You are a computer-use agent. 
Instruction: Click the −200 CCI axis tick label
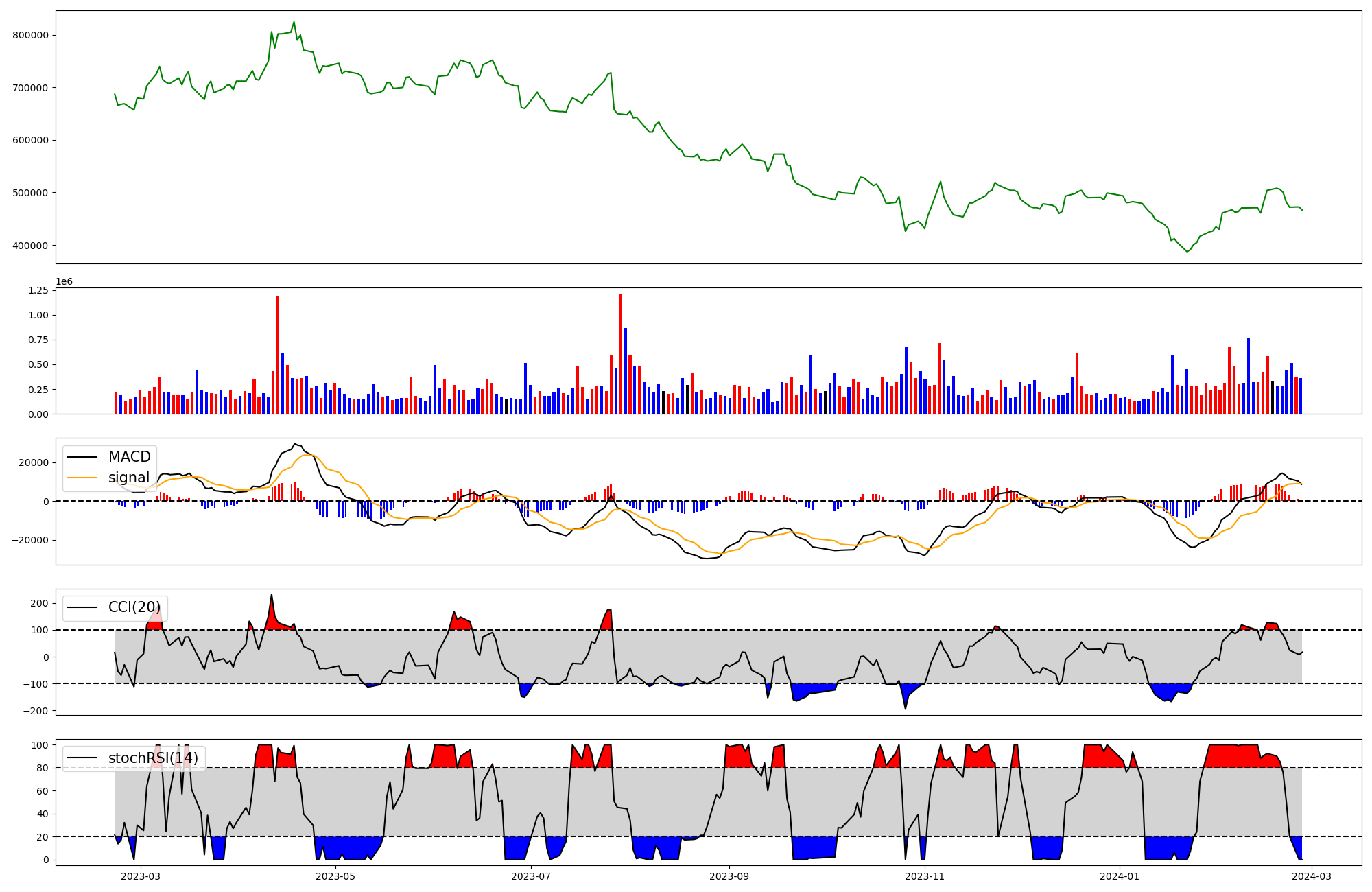click(x=34, y=711)
